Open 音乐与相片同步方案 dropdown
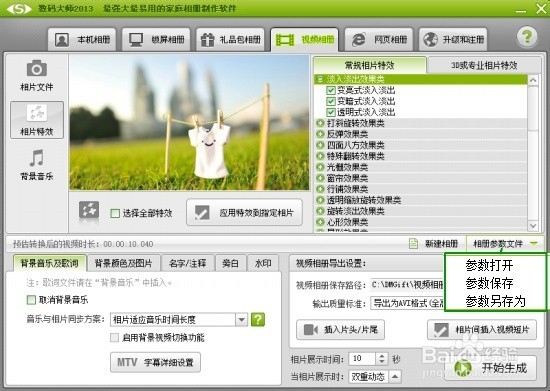550x391 pixels. pos(242,319)
